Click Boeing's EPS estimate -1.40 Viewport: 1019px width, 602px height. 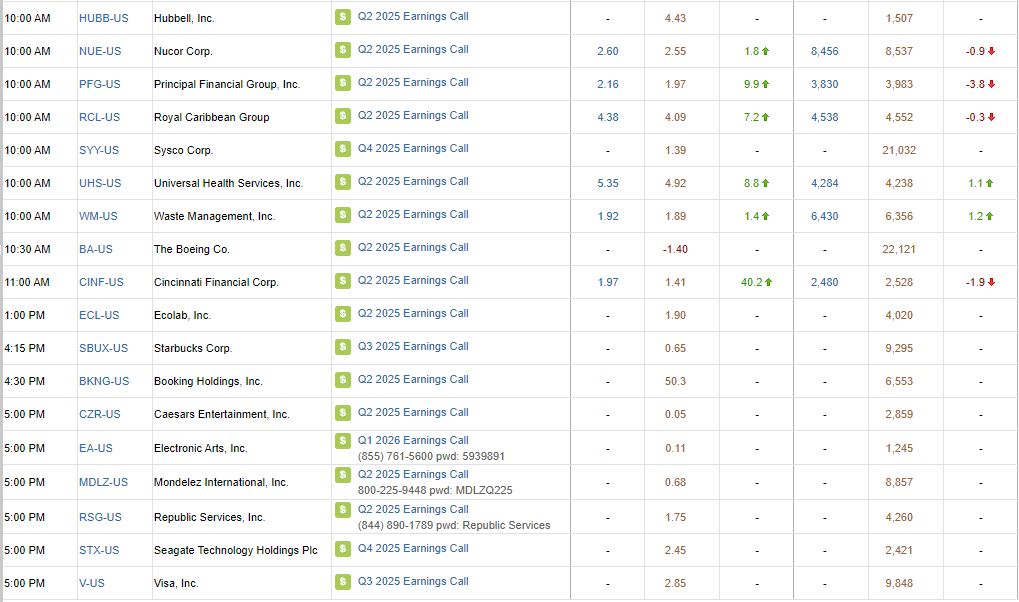675,250
